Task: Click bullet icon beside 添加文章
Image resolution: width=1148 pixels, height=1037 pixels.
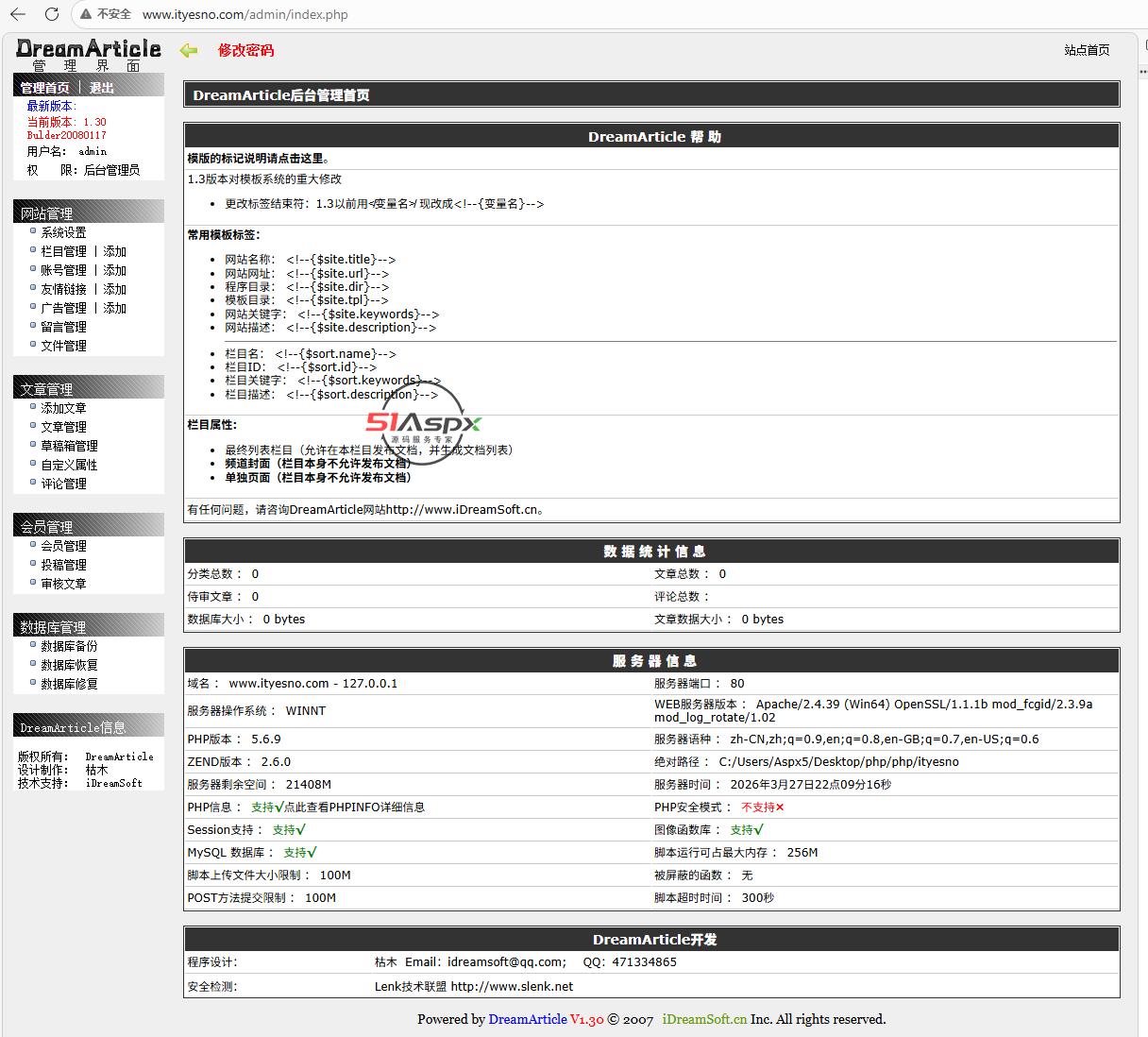Action: pos(33,406)
